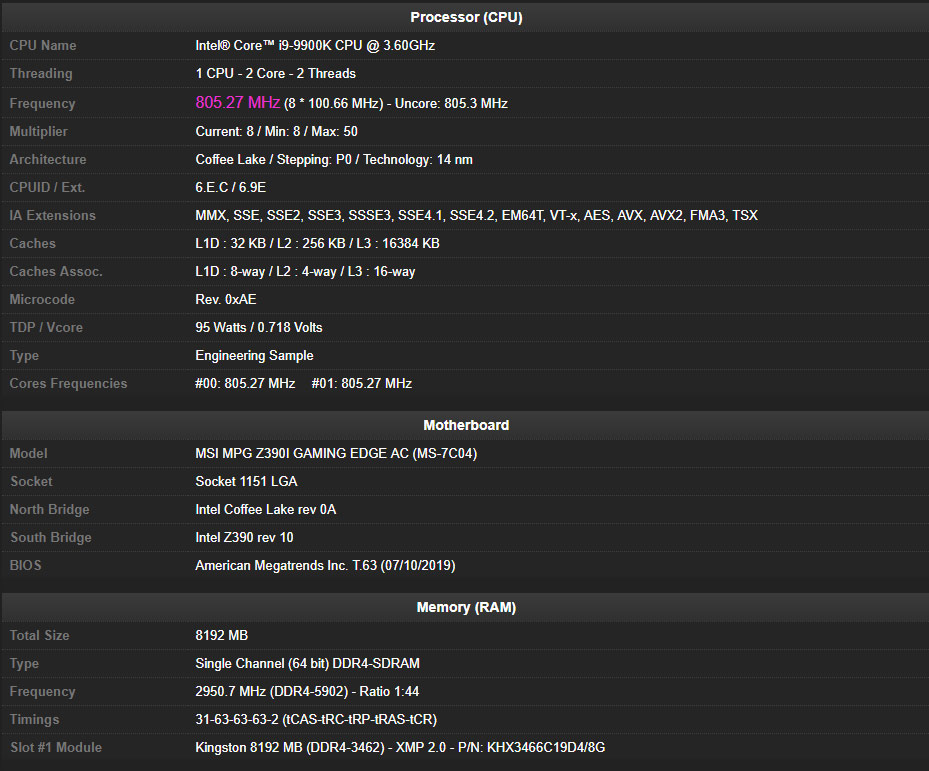Select the Microcode value Rev. 0xAE
Image resolution: width=929 pixels, height=771 pixels.
pos(226,299)
